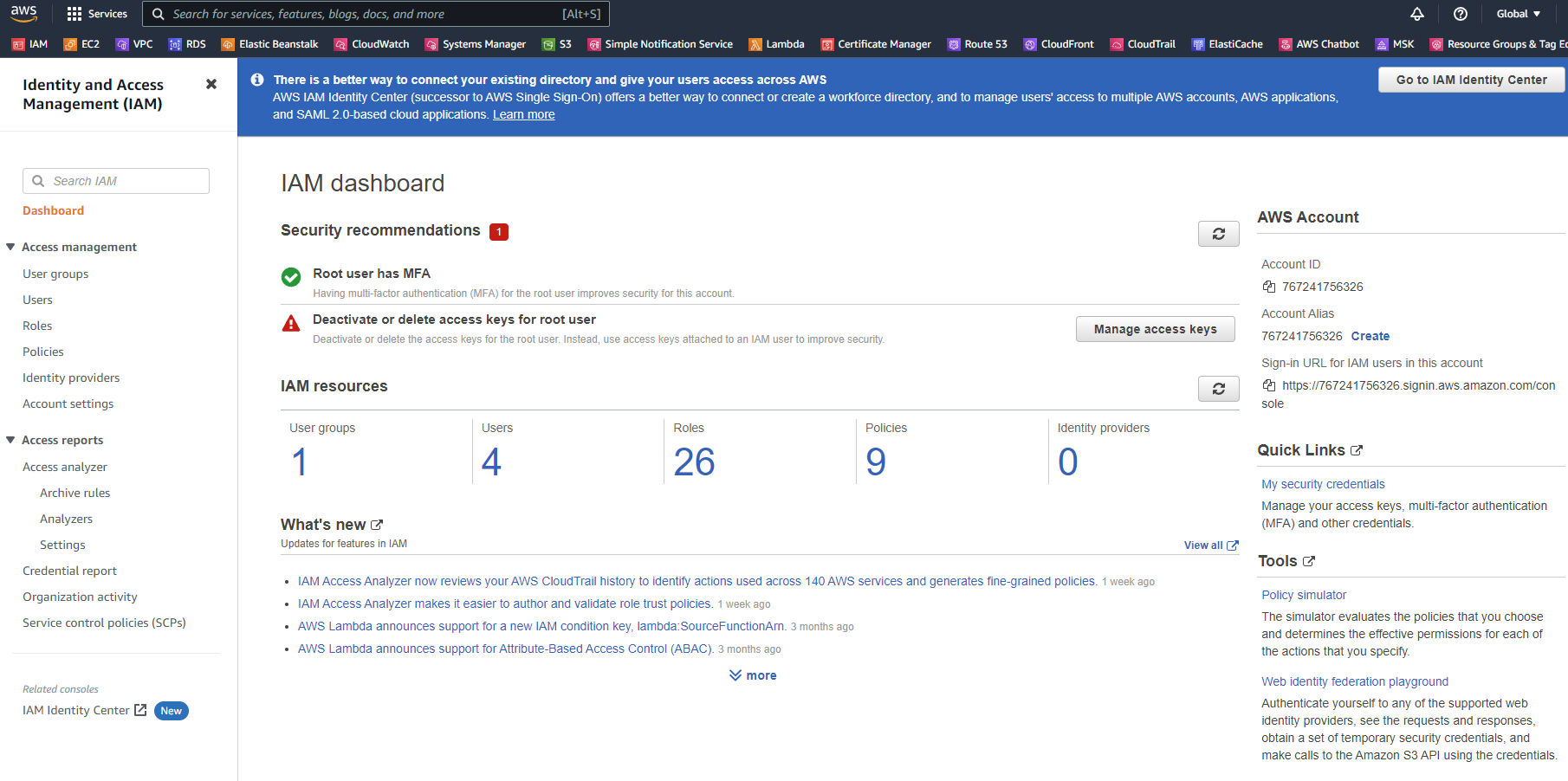Click Go to IAM Identity Center button
The width and height of the screenshot is (1568, 781).
point(1471,80)
